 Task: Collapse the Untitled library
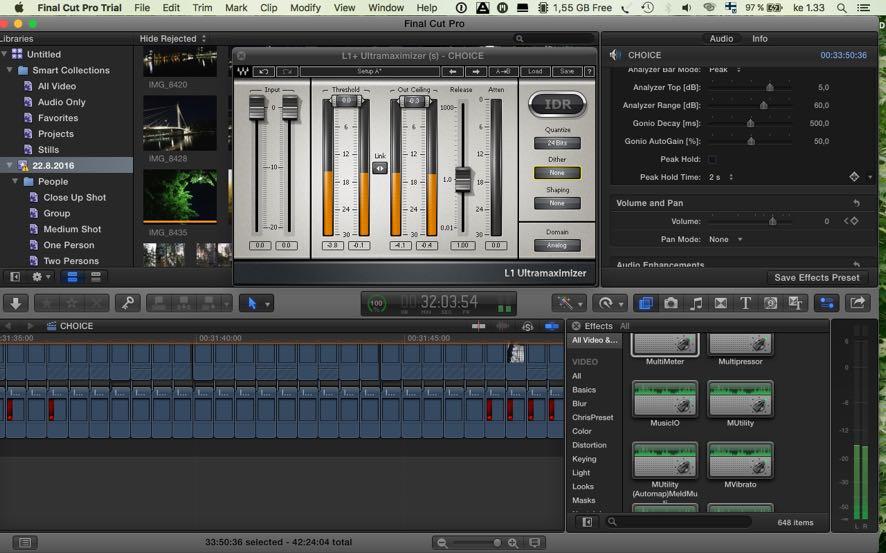(x=4, y=54)
